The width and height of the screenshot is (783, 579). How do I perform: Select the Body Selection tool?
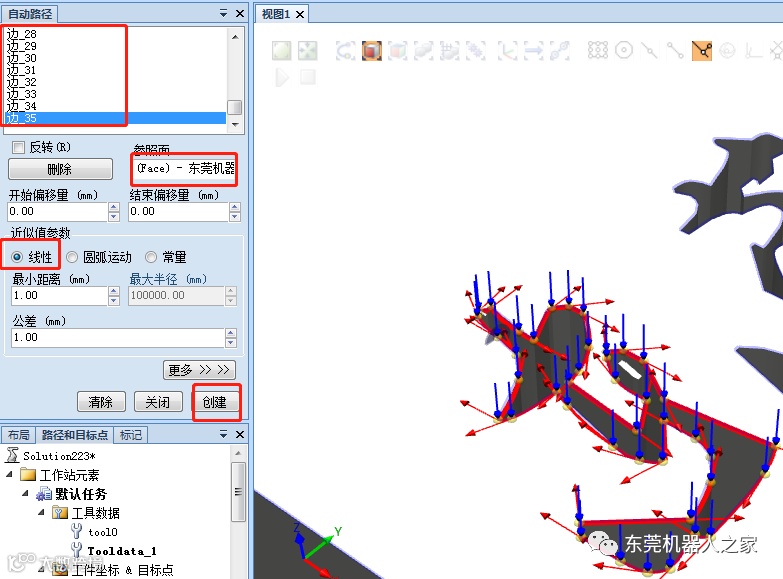click(397, 50)
